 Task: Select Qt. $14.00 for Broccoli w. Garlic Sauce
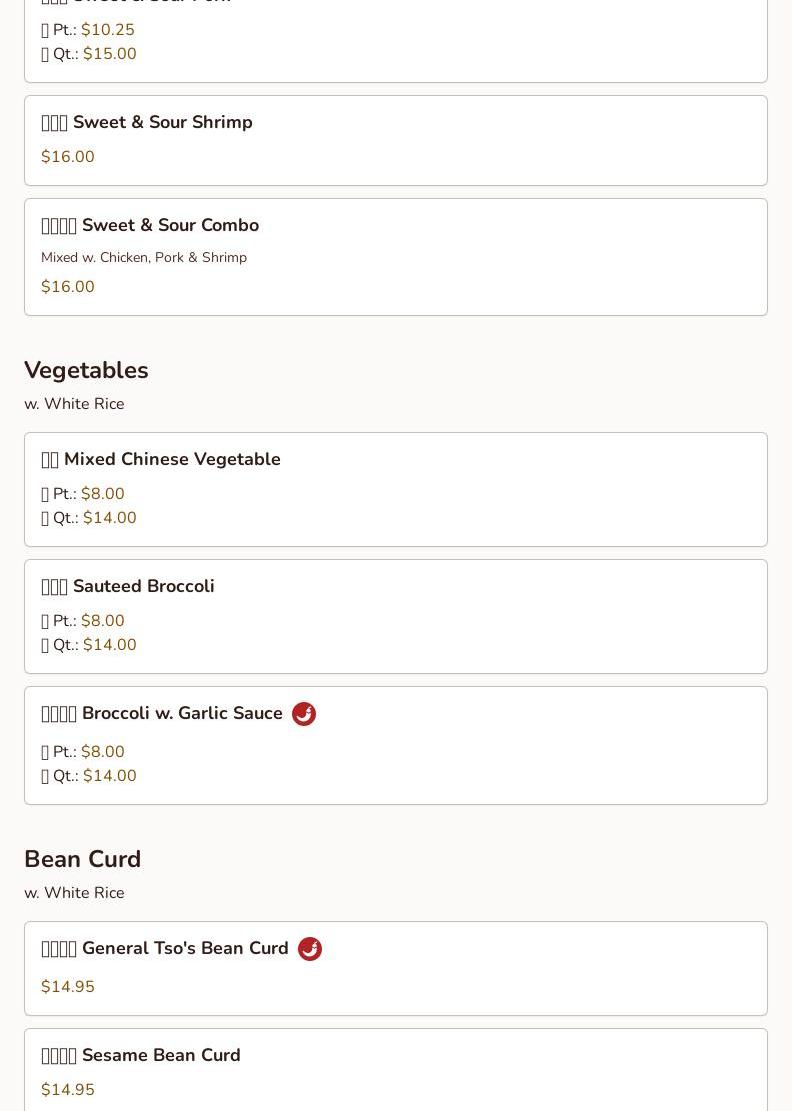pos(89,776)
